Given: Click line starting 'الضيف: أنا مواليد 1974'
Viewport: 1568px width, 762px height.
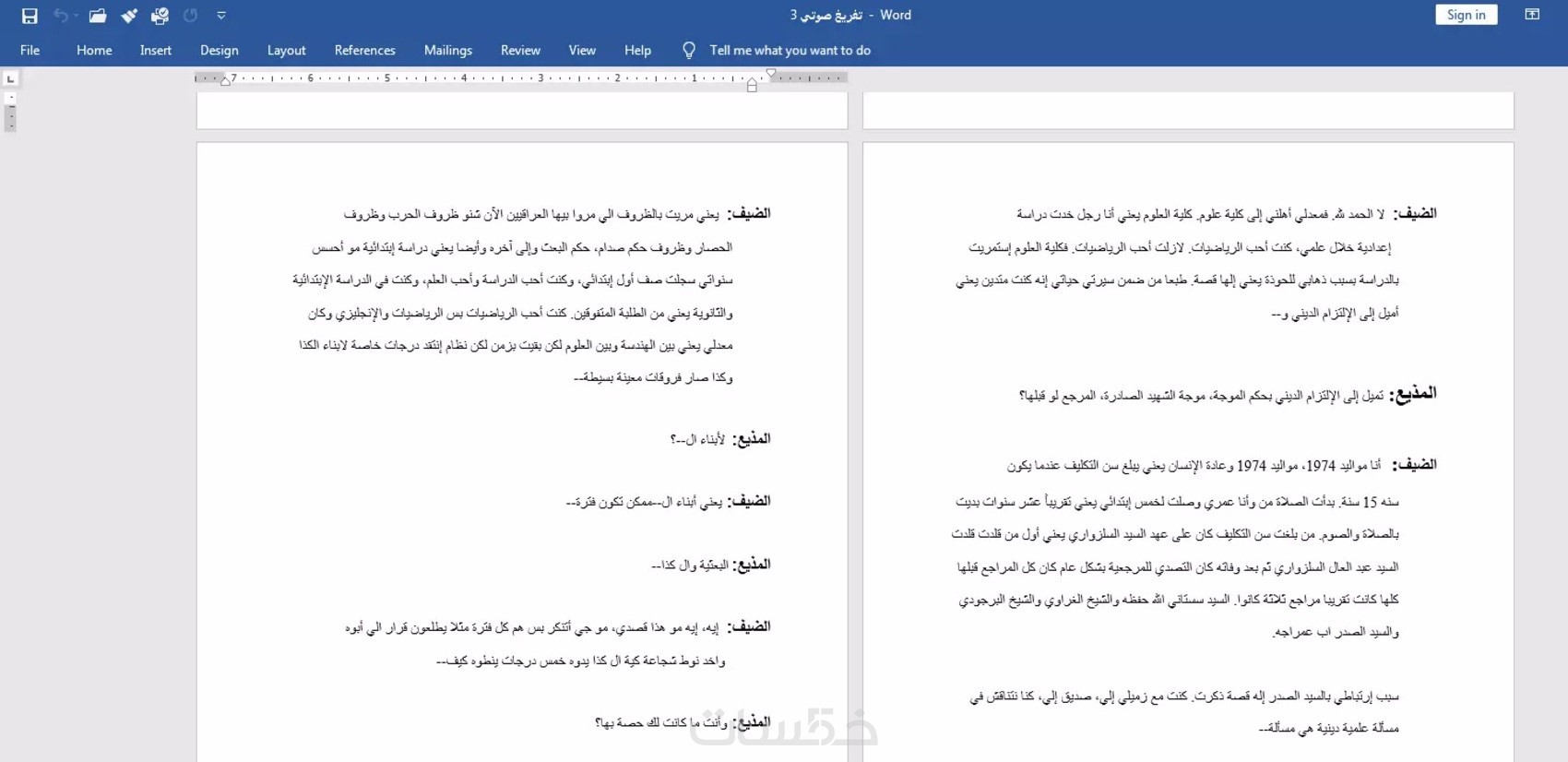Looking at the screenshot, I should (1222, 466).
